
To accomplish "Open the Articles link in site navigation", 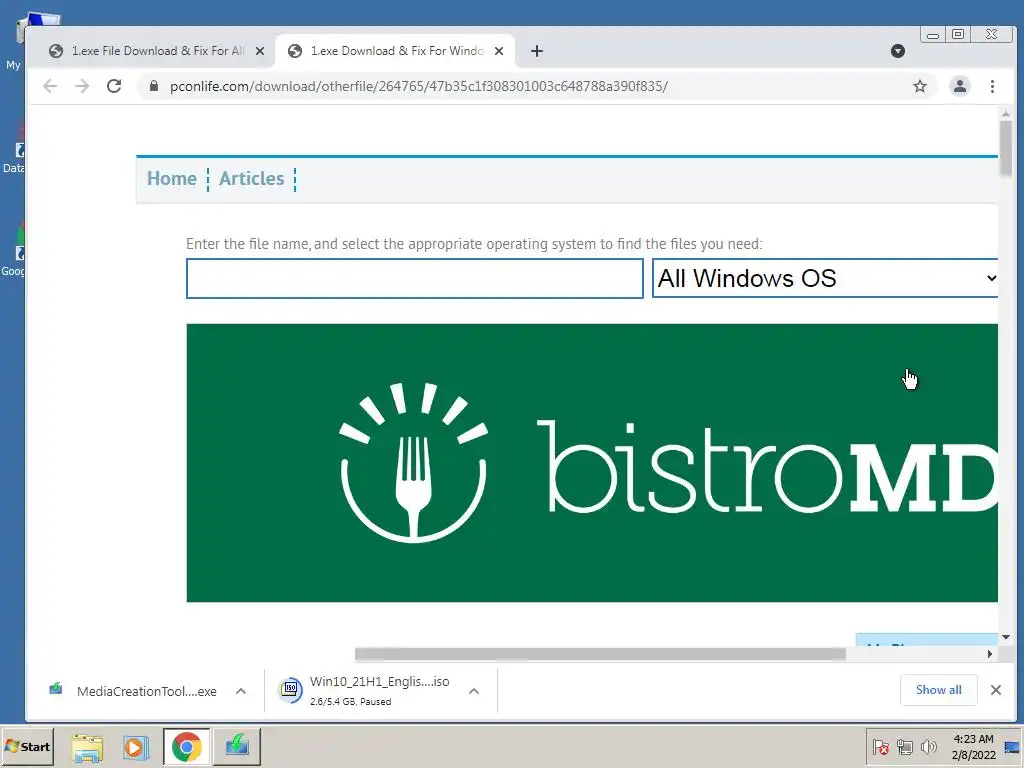I will pyautogui.click(x=251, y=178).
